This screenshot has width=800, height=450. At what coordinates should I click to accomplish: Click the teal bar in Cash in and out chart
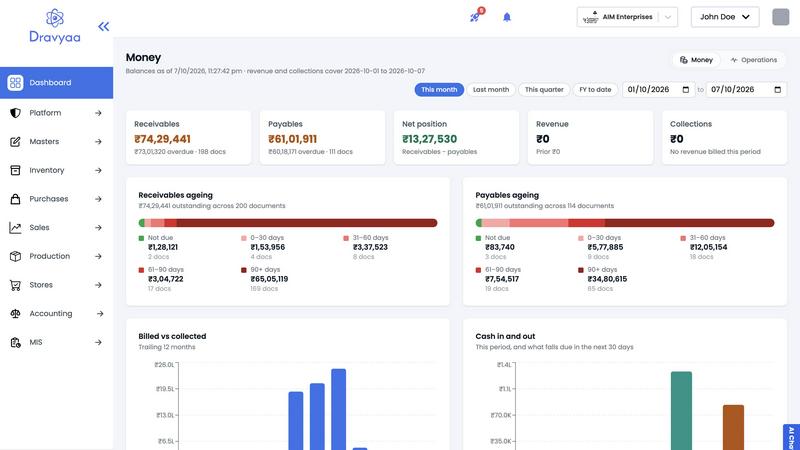click(x=681, y=411)
